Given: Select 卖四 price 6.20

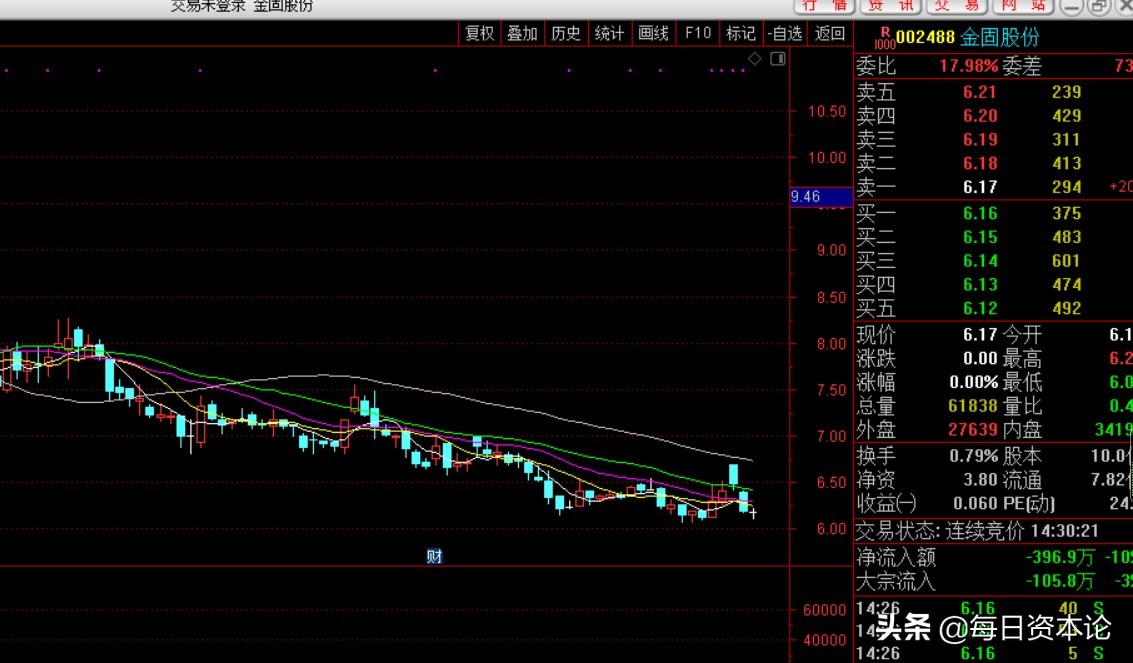Looking at the screenshot, I should [x=980, y=116].
